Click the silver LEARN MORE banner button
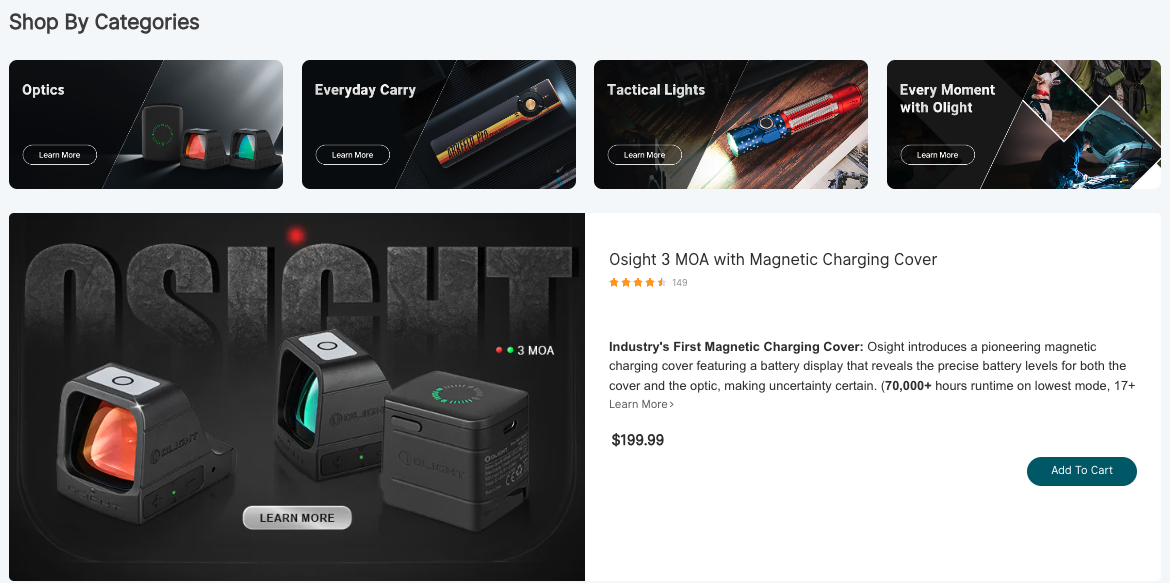The width and height of the screenshot is (1170, 583). (x=297, y=518)
